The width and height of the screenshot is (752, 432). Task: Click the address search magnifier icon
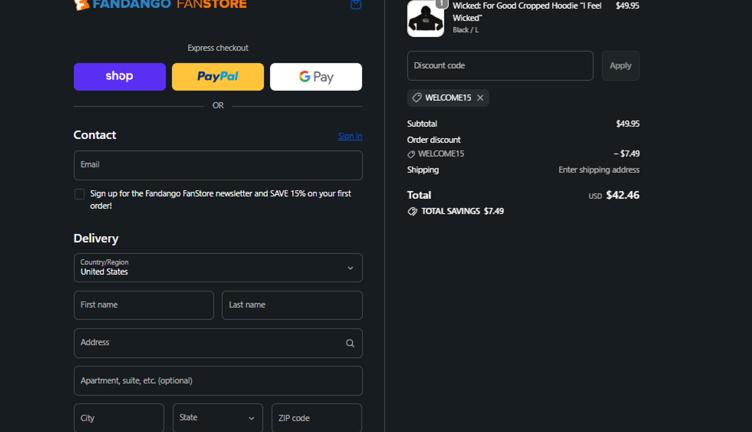click(x=350, y=343)
